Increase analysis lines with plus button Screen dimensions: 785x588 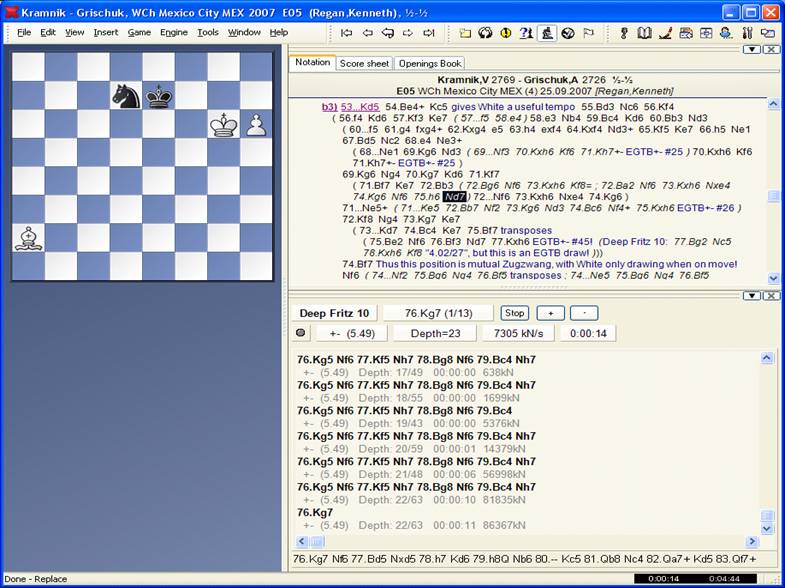click(551, 313)
